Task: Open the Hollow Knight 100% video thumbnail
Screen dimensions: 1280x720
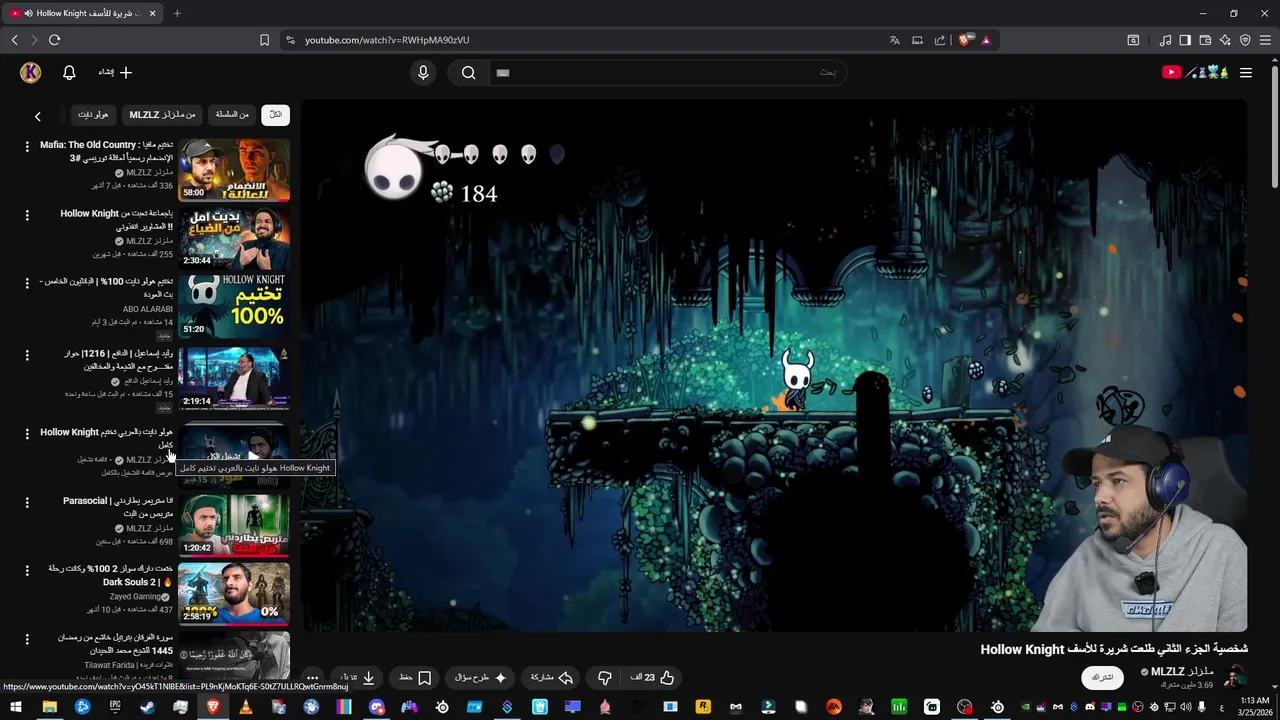Action: [x=234, y=306]
